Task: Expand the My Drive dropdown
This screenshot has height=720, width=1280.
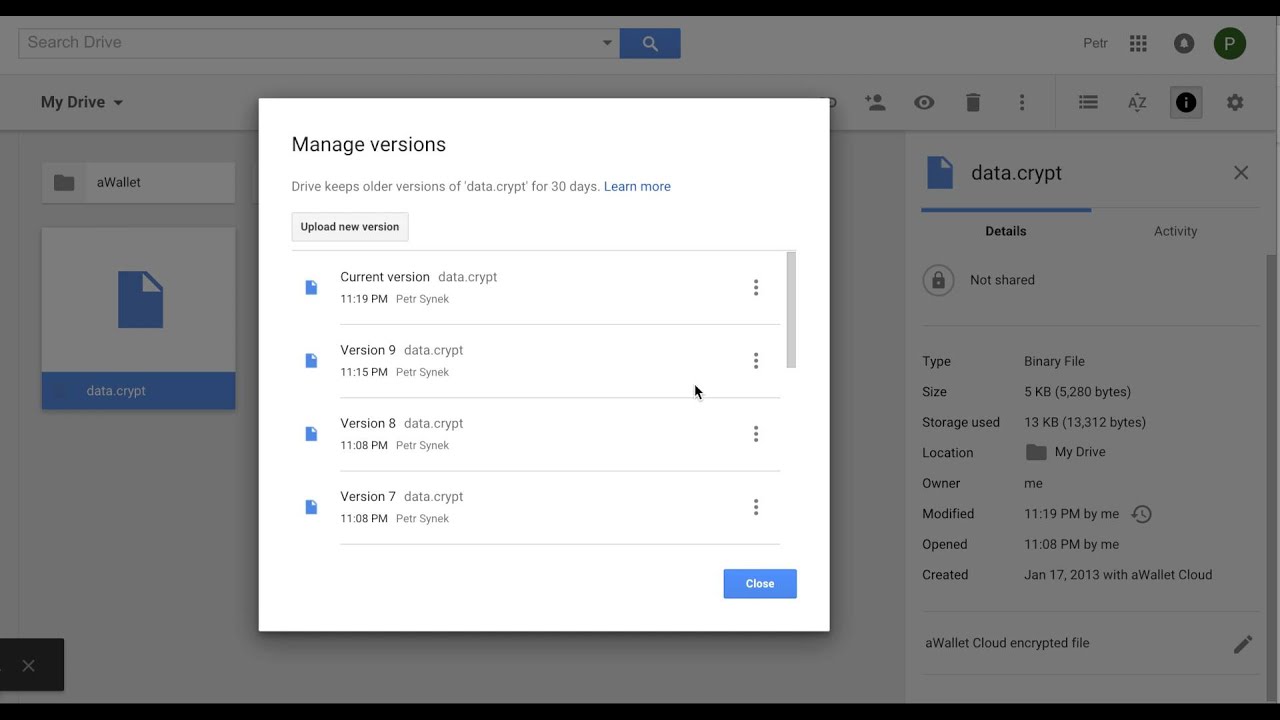Action: (82, 102)
